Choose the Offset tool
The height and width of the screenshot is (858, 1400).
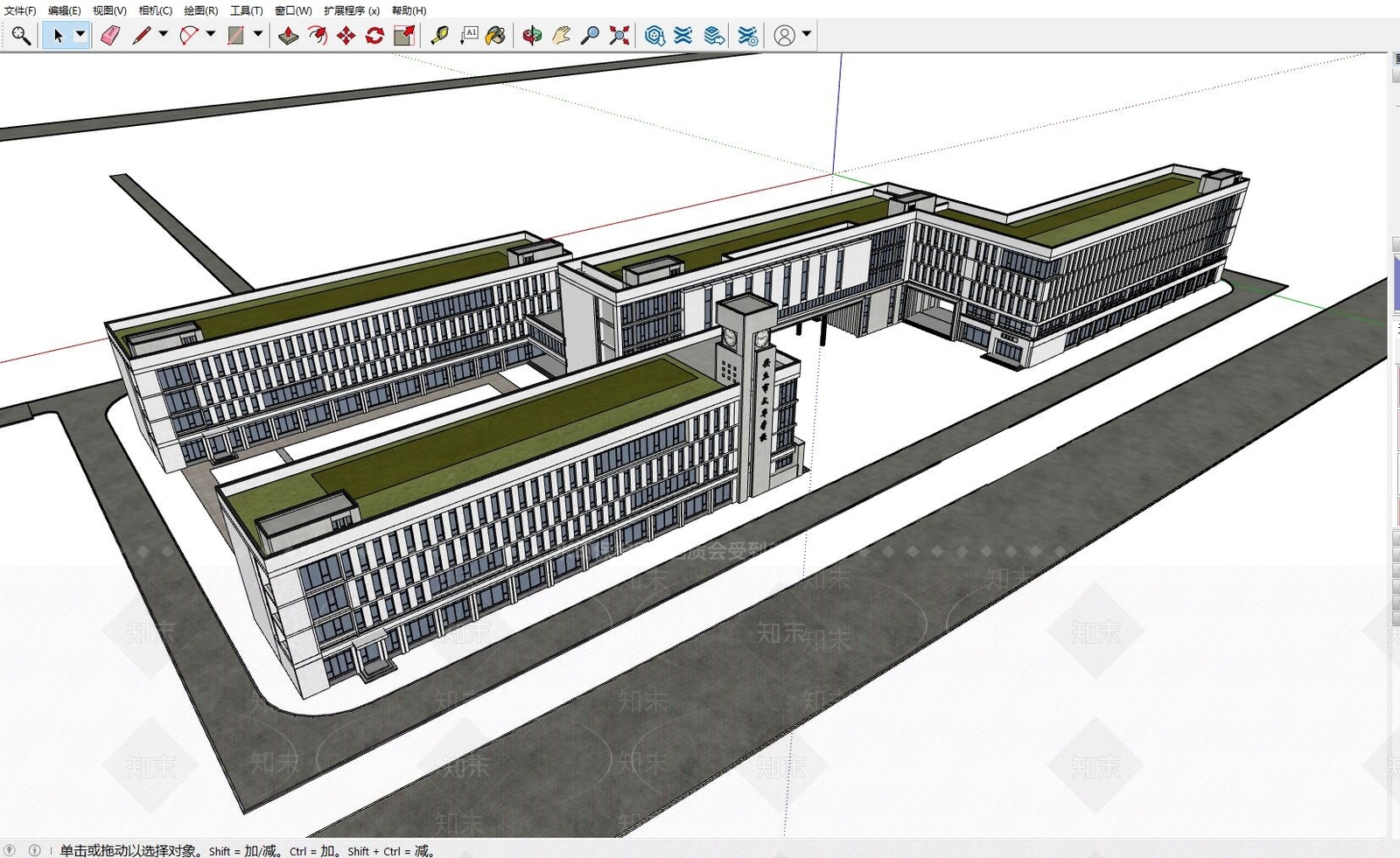click(318, 36)
